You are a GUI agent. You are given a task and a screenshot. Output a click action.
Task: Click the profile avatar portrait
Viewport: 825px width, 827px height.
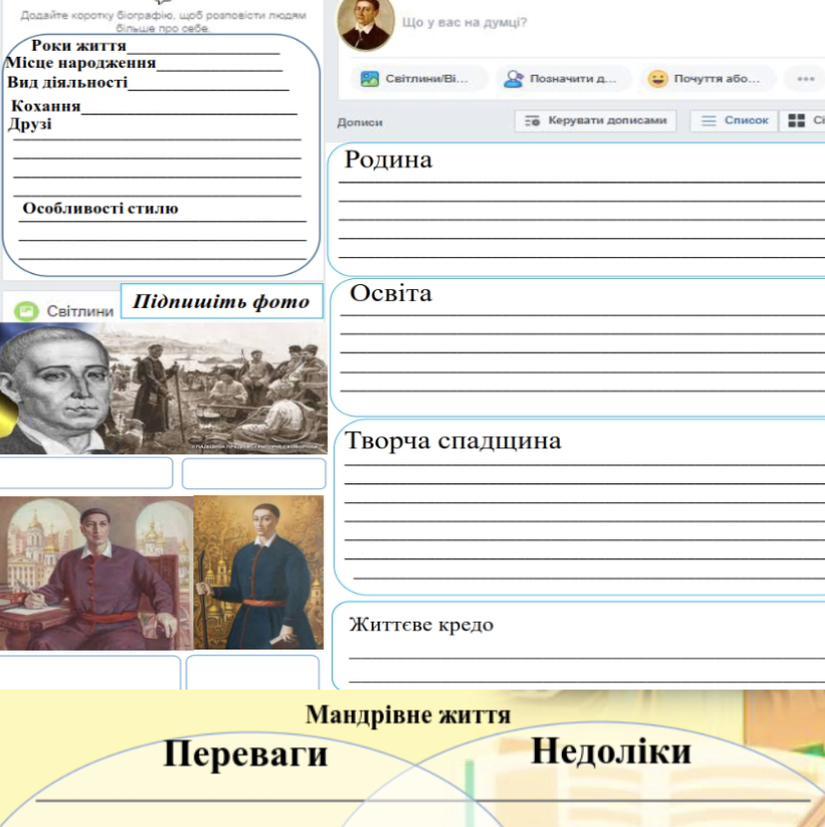click(366, 24)
